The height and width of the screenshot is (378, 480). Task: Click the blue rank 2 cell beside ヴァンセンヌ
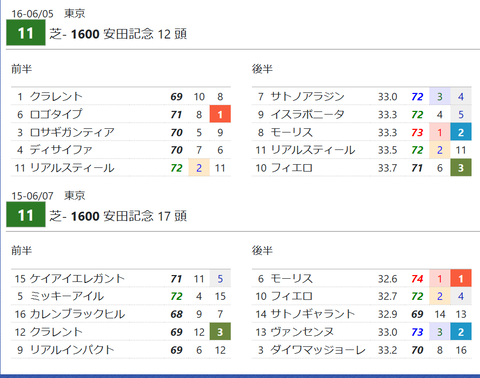click(x=461, y=332)
